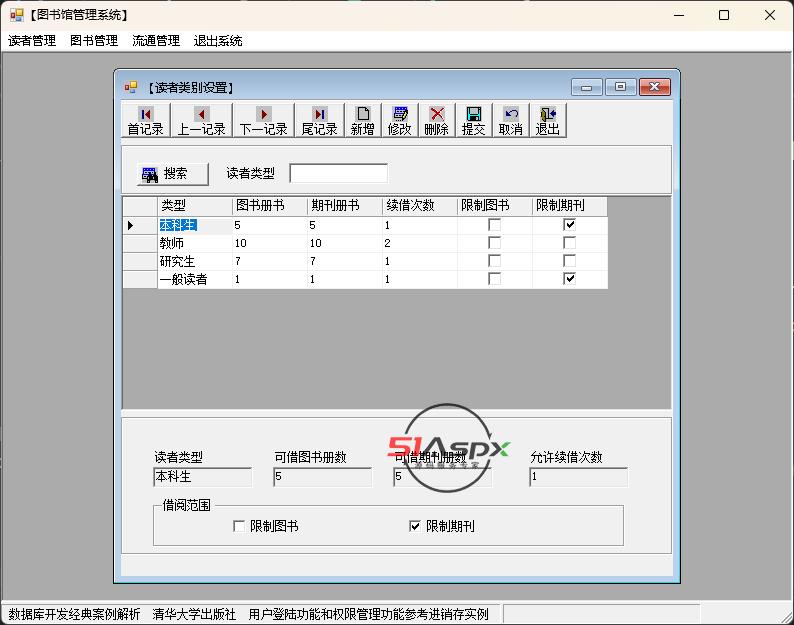Image resolution: width=794 pixels, height=625 pixels.
Task: Toggle 限制期刊 checkbox in 本科生 row
Action: (x=569, y=225)
